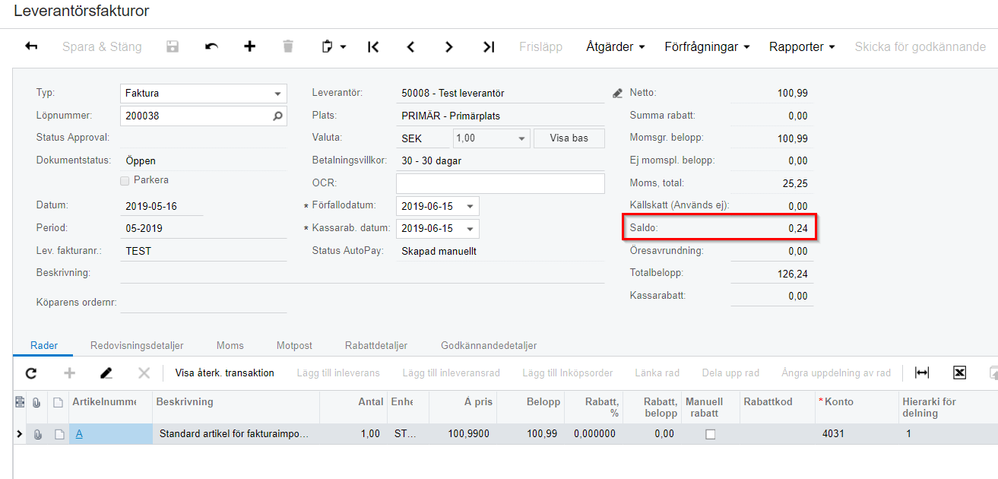Click the Beskrivning cell Standard artikel
This screenshot has width=998, height=479.
(235, 434)
